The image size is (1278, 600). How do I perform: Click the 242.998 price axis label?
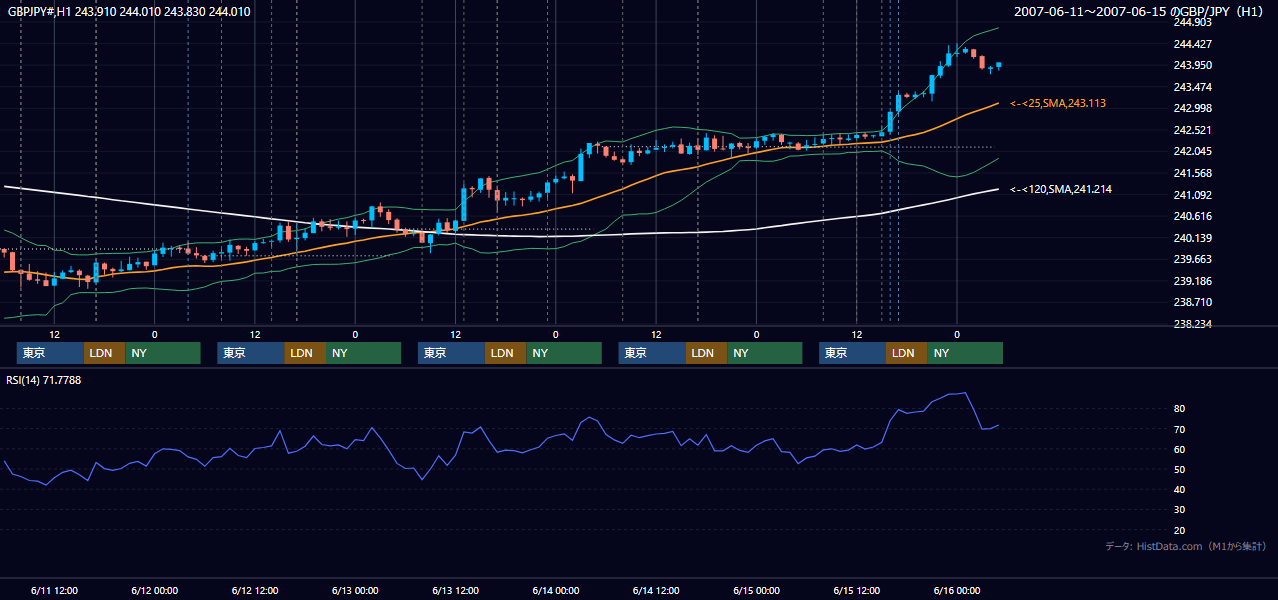(x=1193, y=109)
